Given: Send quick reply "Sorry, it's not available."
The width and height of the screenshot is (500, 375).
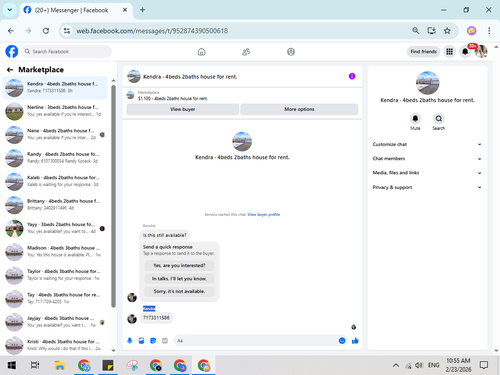Looking at the screenshot, I should [179, 291].
